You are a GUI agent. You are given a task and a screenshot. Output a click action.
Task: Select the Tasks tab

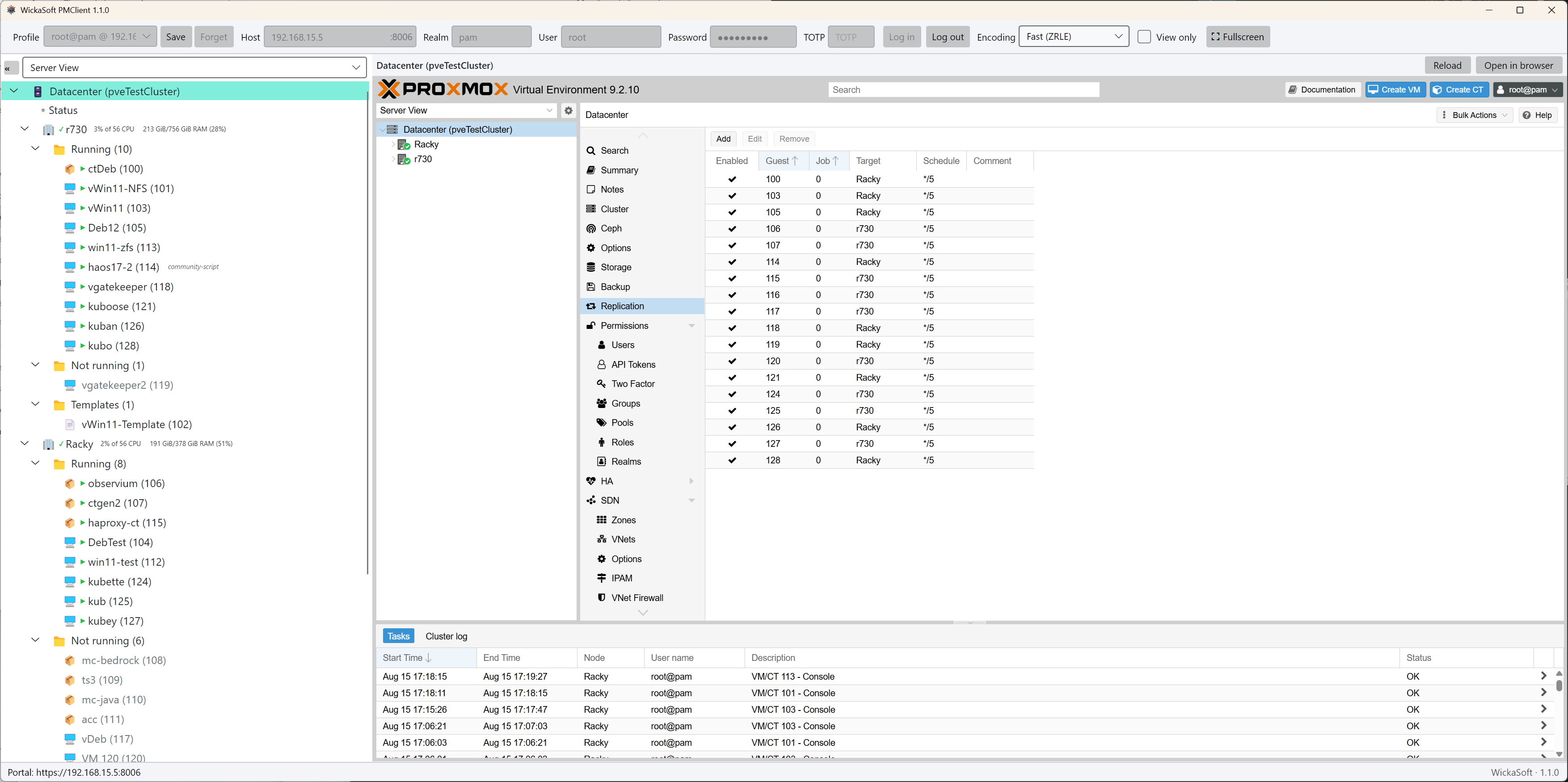click(398, 637)
